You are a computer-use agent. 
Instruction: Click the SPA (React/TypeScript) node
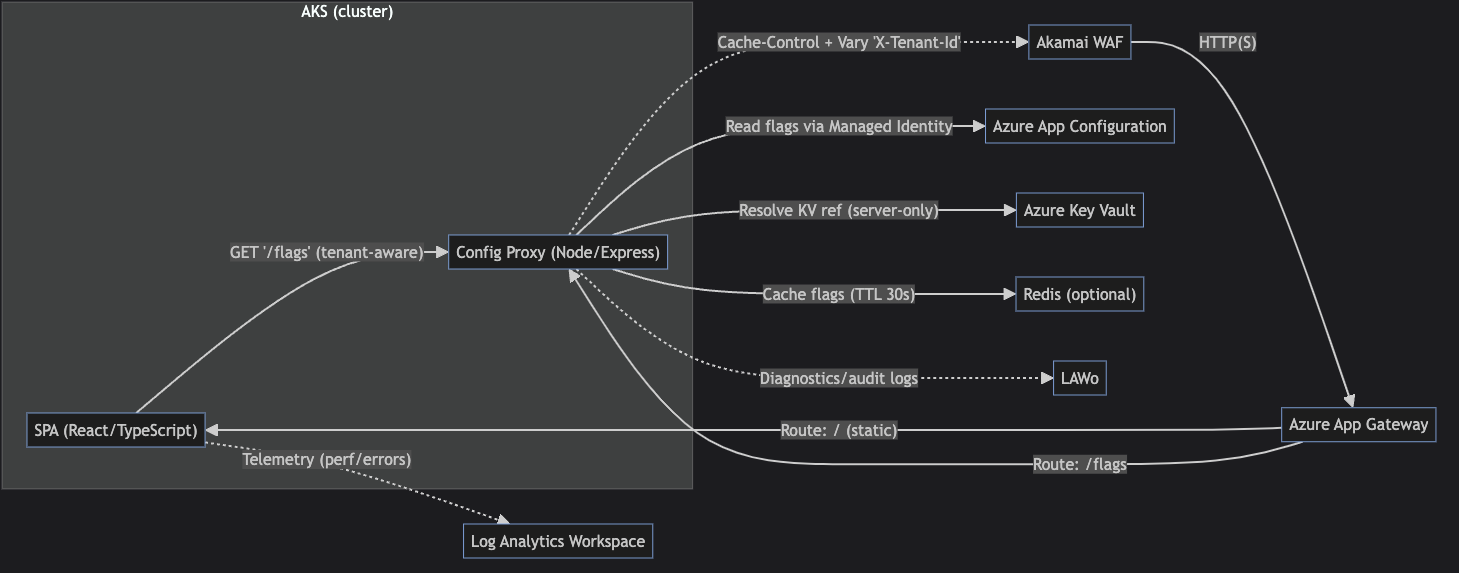pos(116,430)
